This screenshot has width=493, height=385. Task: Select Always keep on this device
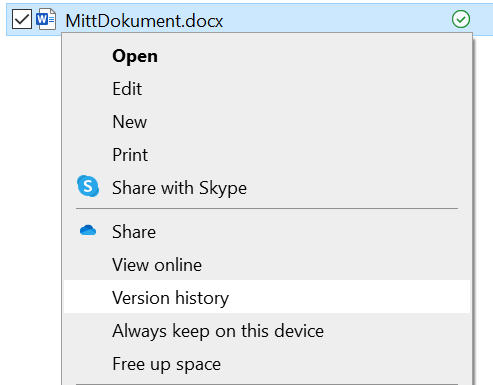267,331
